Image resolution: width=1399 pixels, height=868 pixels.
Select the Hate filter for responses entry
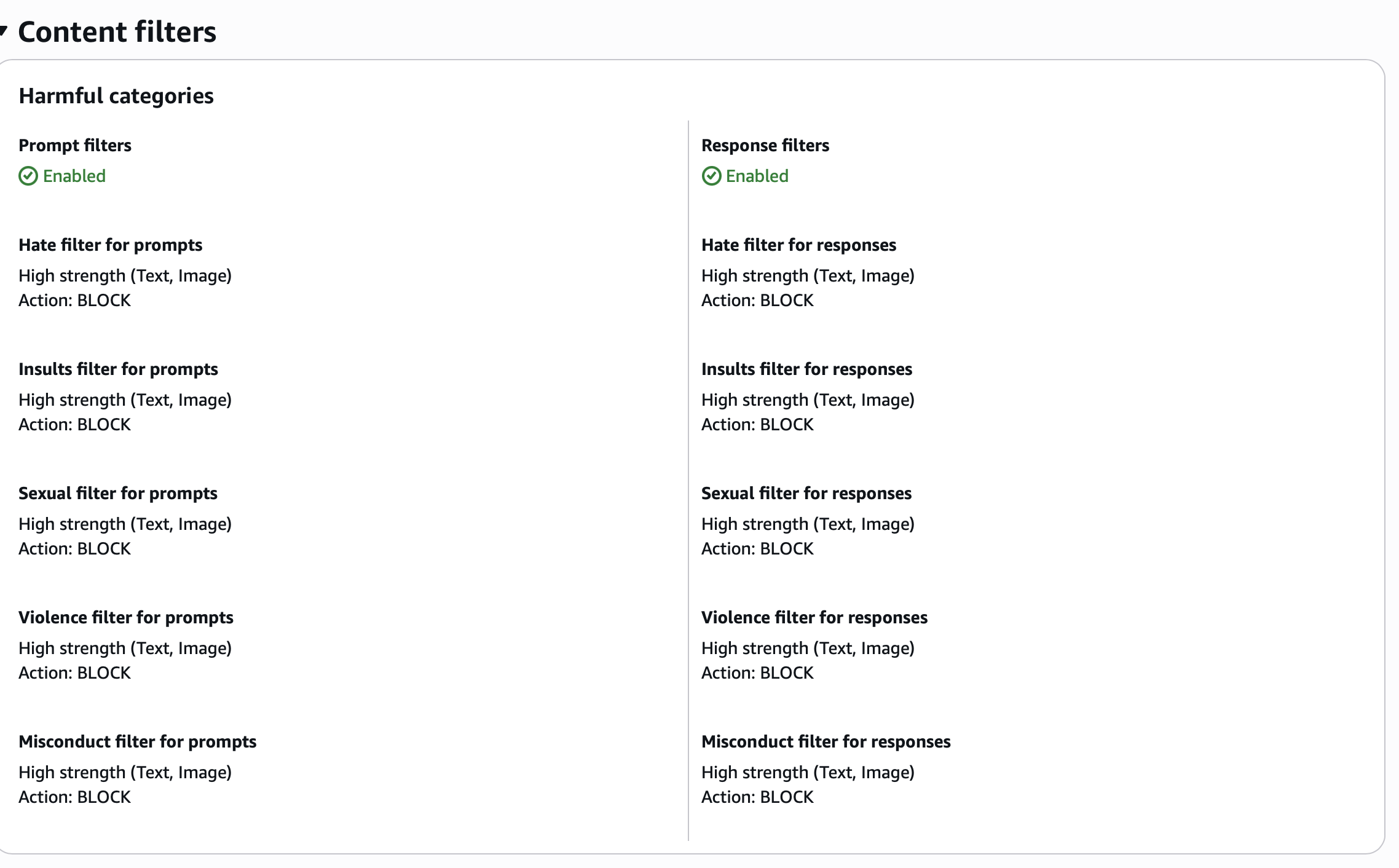799,245
